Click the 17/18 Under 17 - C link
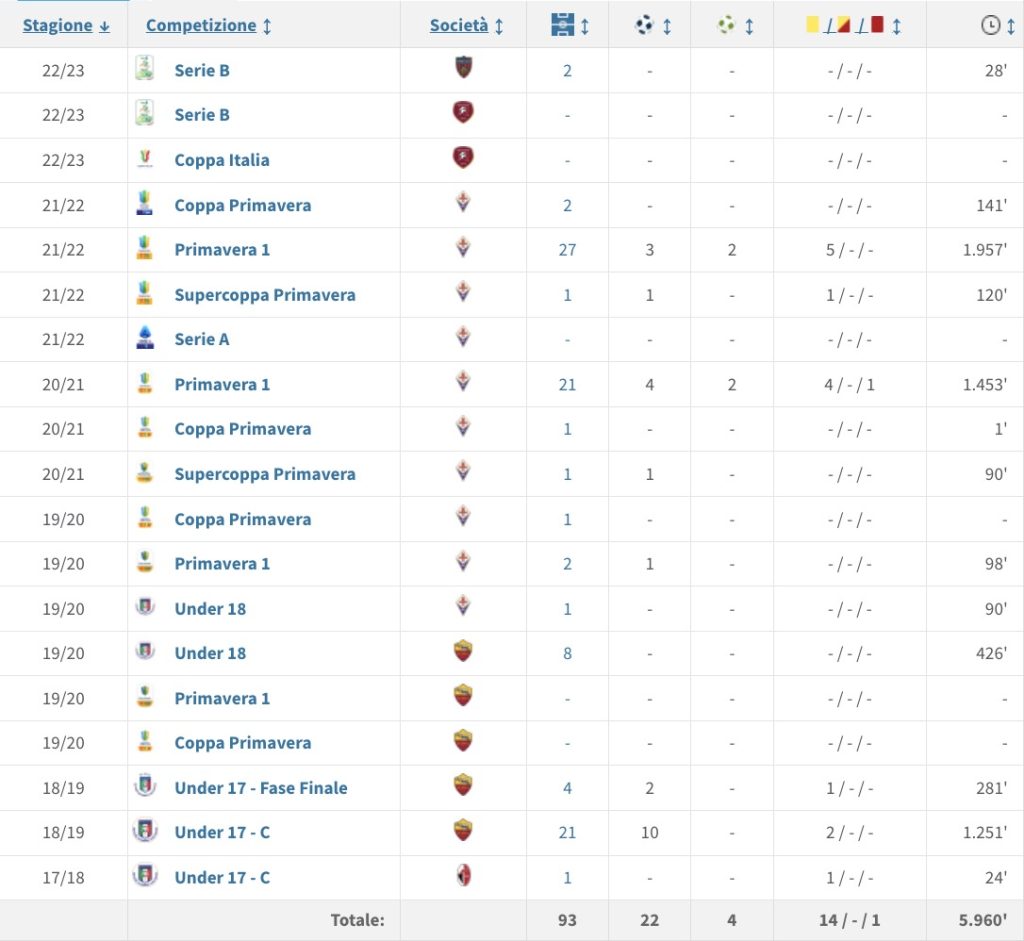Screen dimensions: 1024x941 222,878
